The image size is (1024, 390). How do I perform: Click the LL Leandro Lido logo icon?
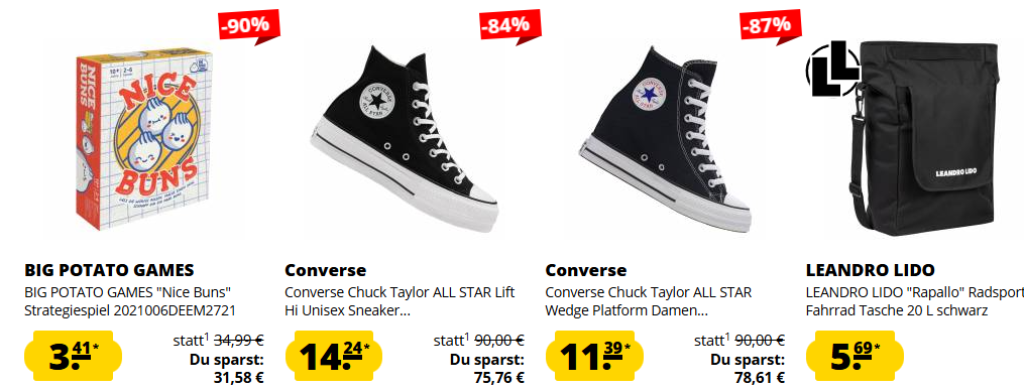click(832, 69)
